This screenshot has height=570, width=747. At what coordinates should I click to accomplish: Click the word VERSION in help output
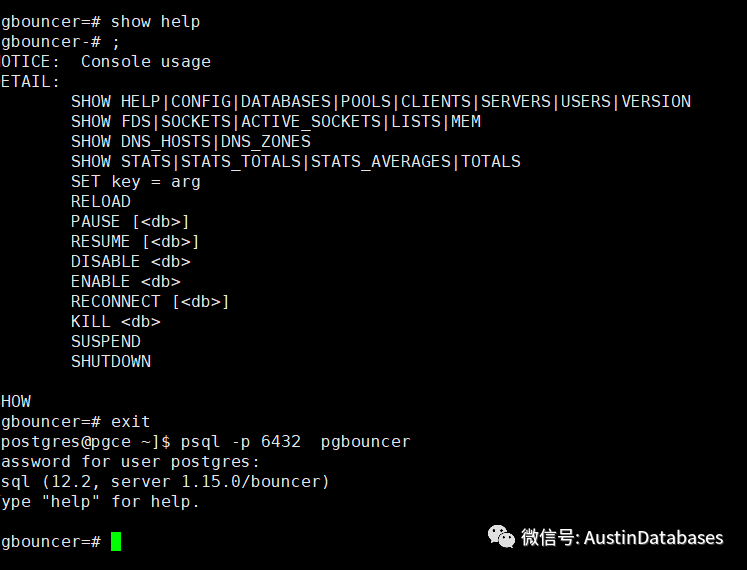click(x=656, y=101)
